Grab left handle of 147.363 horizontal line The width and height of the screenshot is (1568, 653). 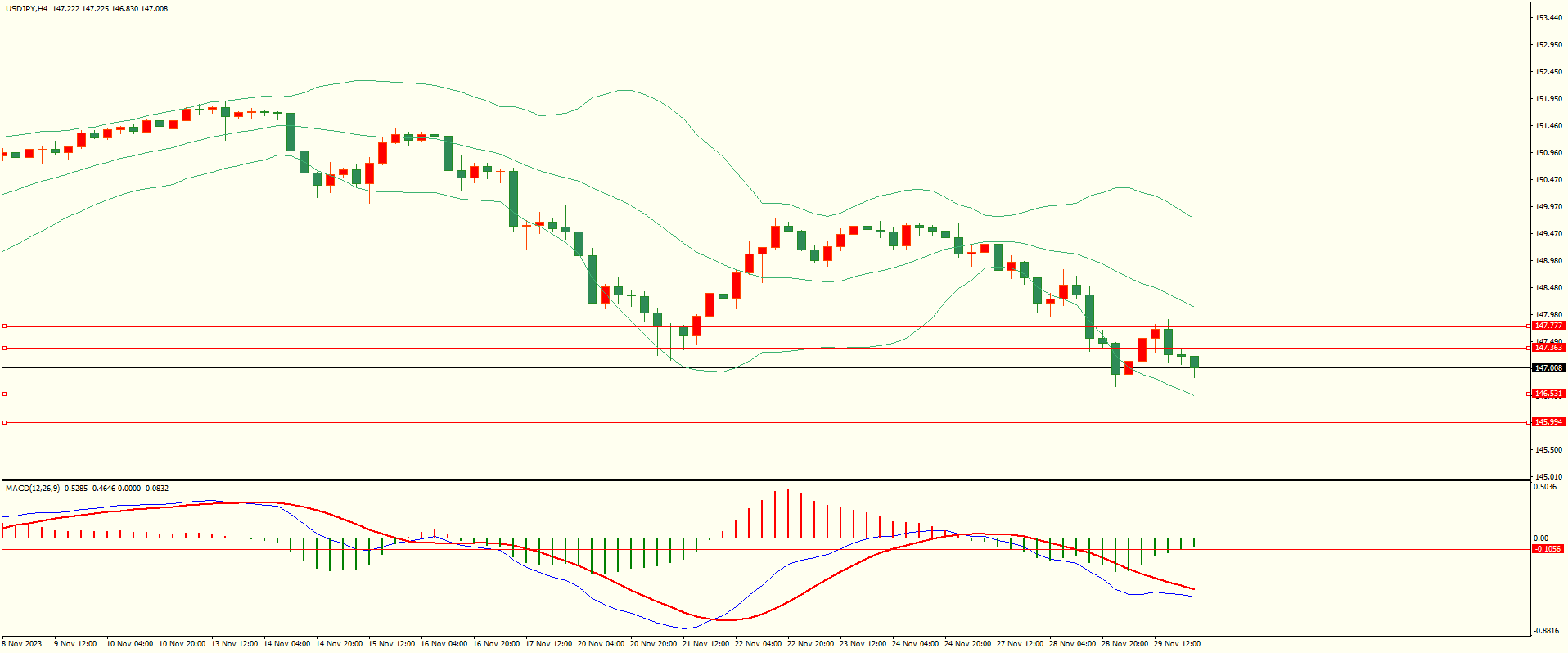(4, 348)
